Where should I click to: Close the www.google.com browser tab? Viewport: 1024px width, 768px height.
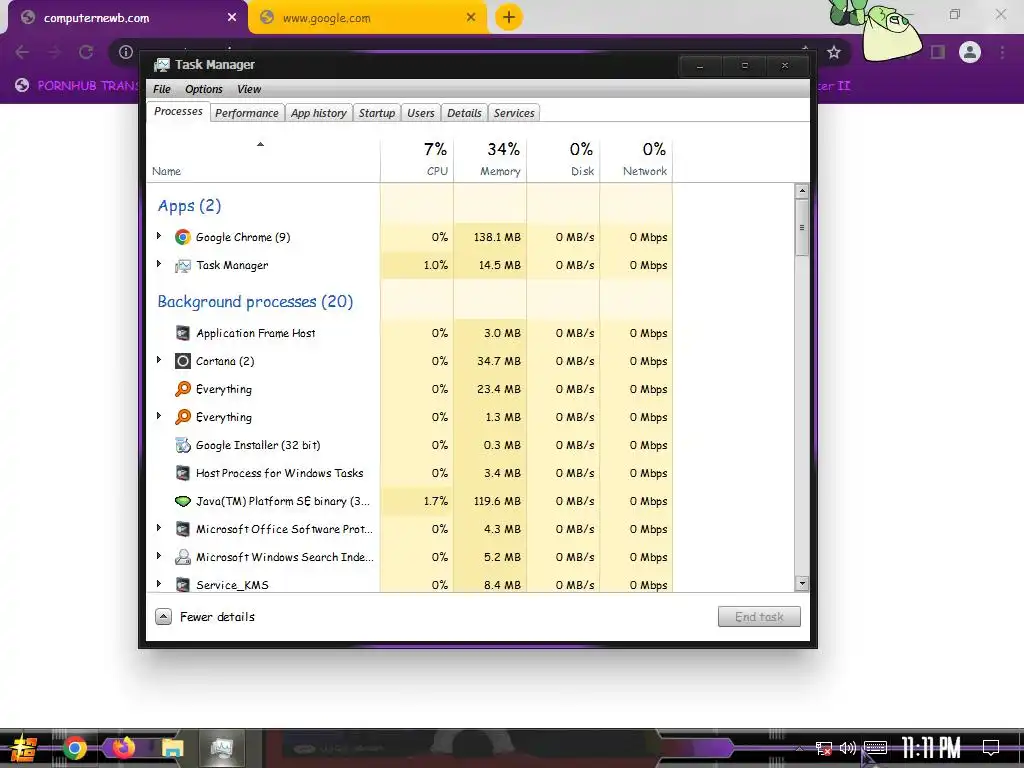pos(471,18)
